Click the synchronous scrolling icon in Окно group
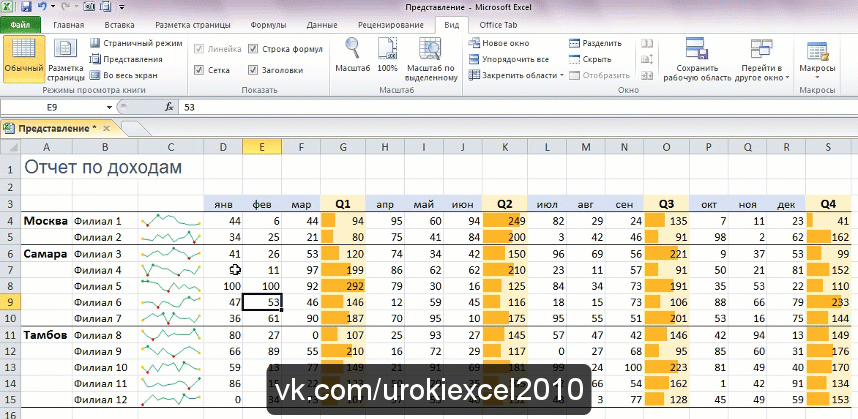 (x=647, y=59)
